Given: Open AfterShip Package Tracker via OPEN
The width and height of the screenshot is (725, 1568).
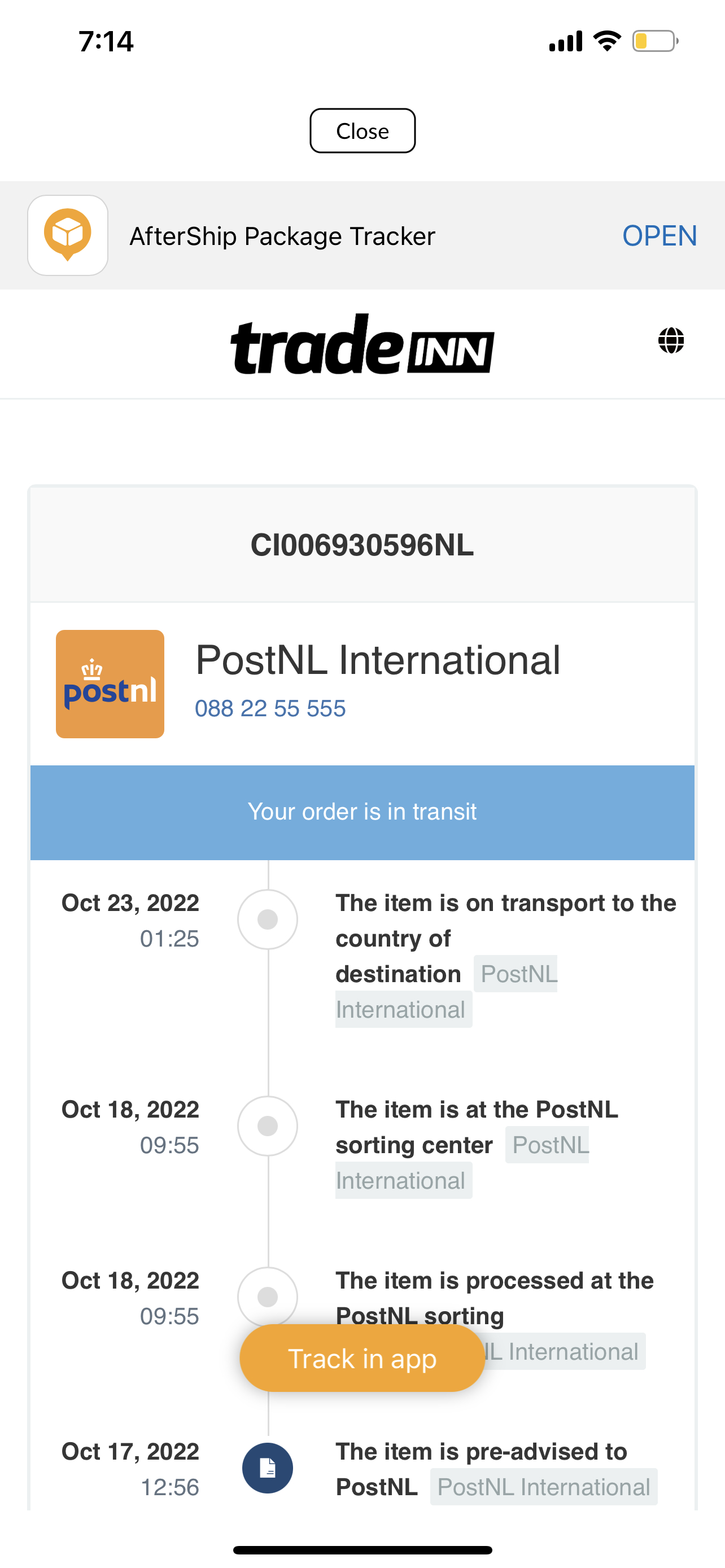Looking at the screenshot, I should tap(660, 235).
